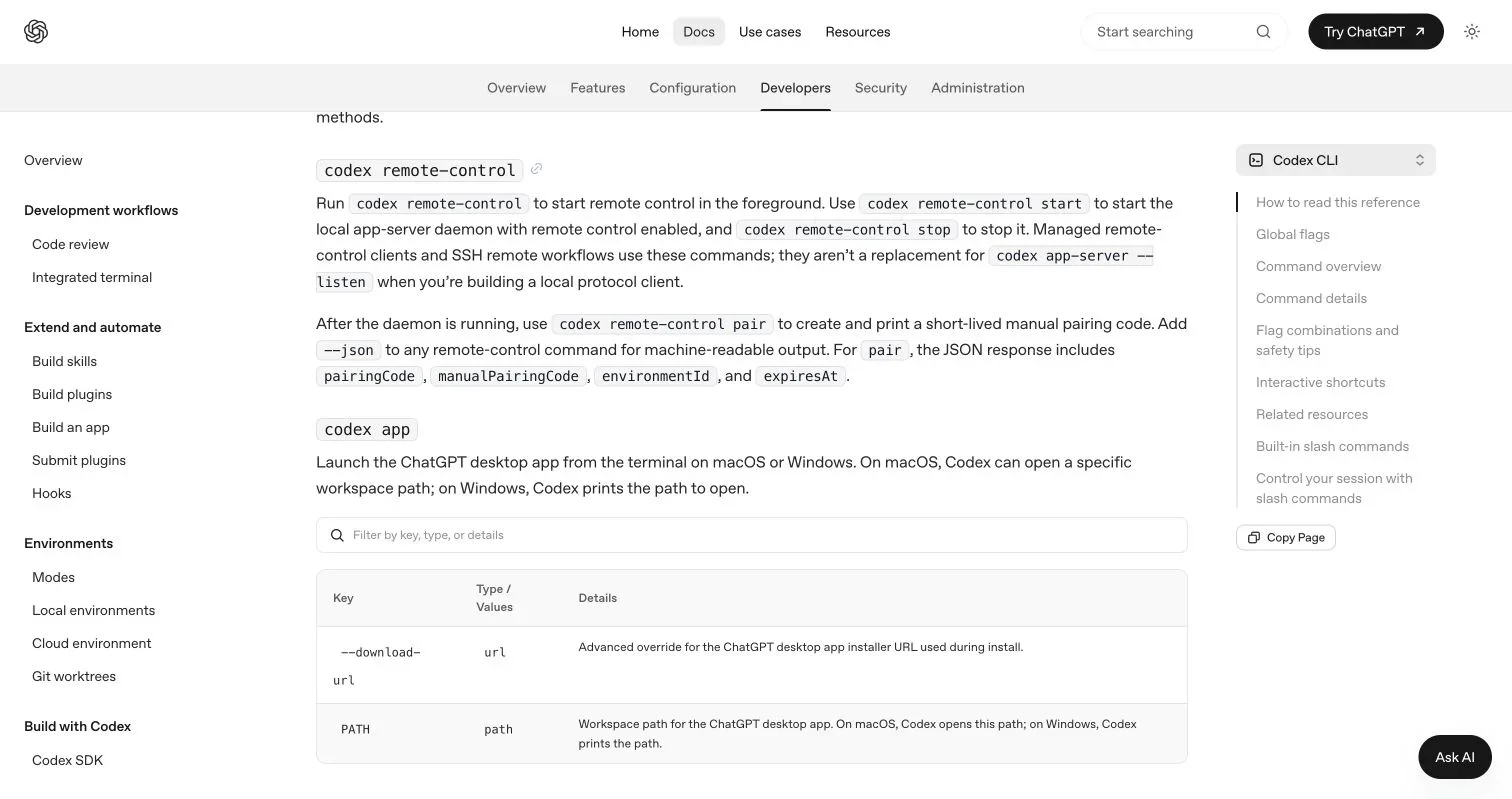
Task: Click the Try ChatGPT button
Action: pyautogui.click(x=1376, y=32)
